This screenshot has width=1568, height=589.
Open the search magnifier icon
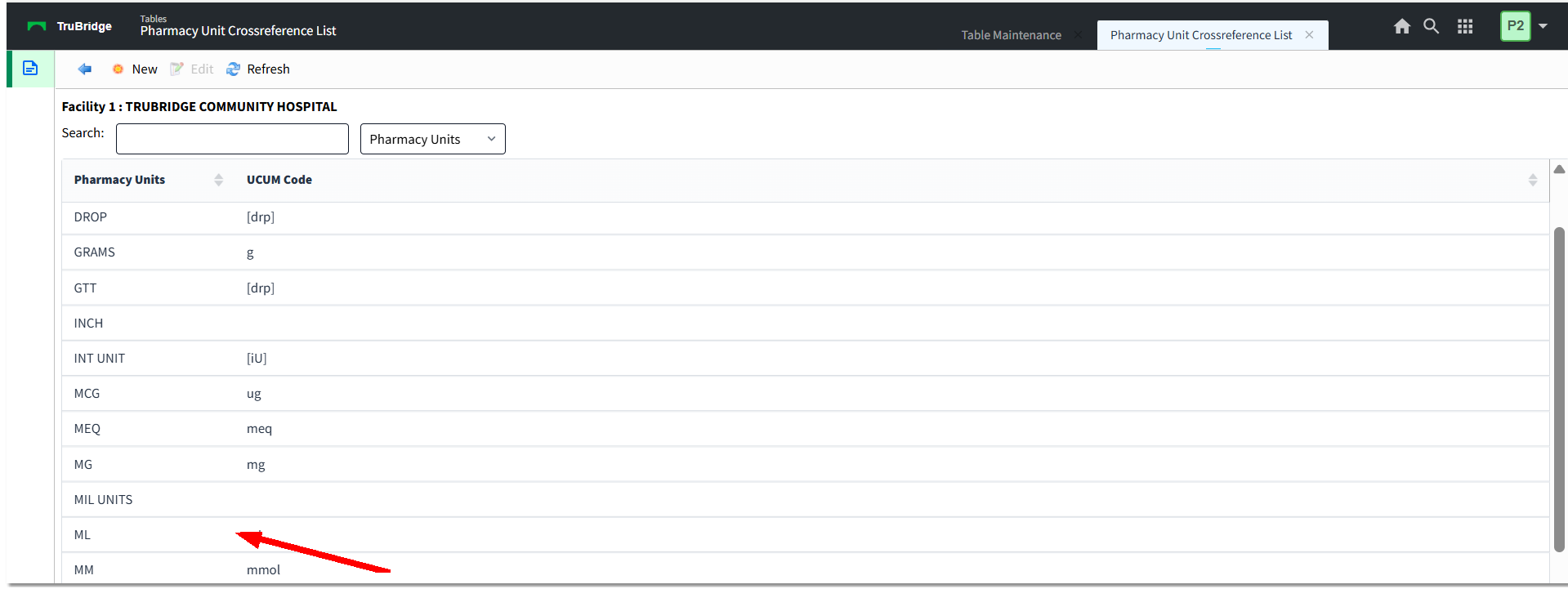[1432, 26]
